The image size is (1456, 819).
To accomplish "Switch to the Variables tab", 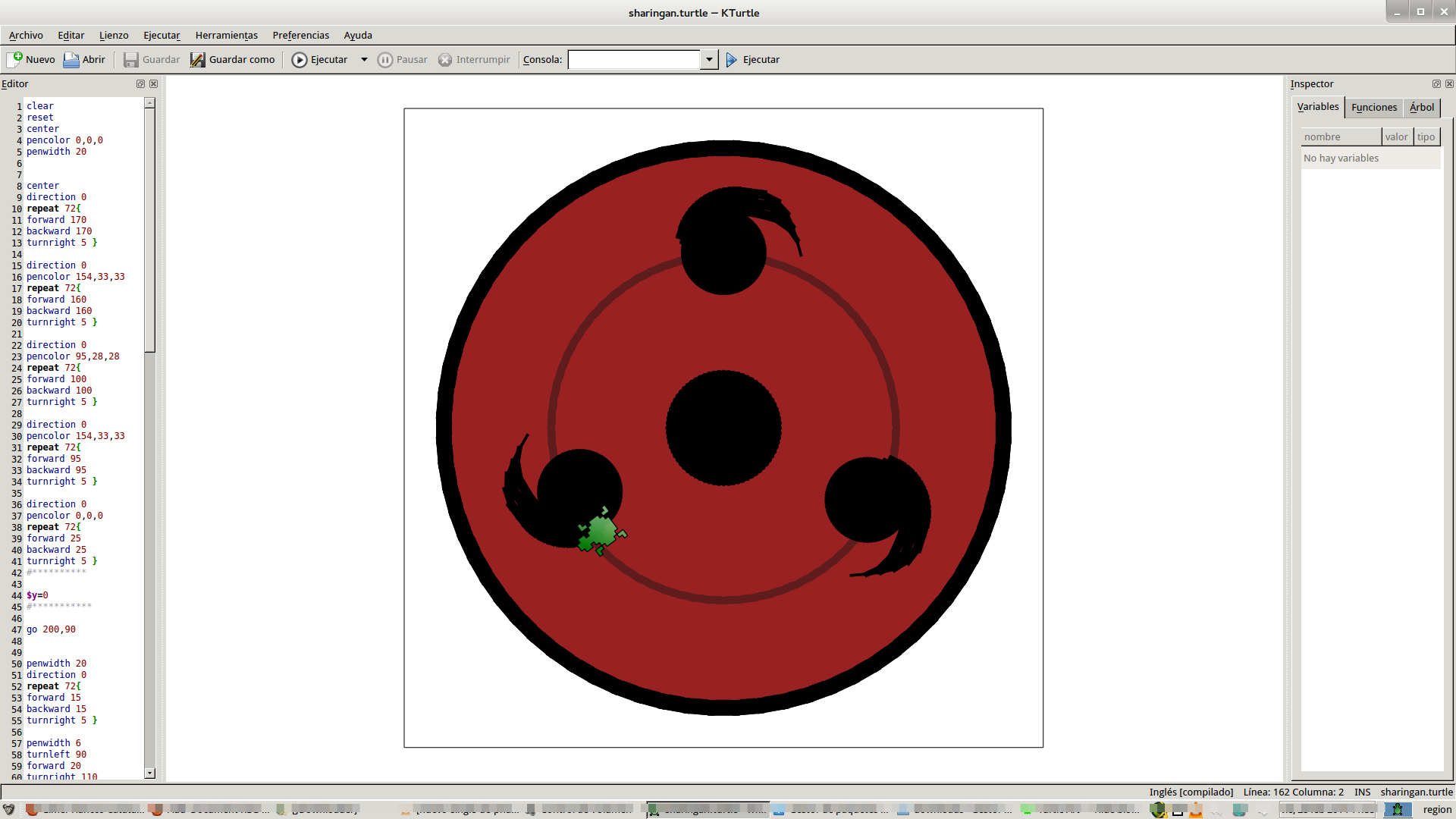I will pyautogui.click(x=1318, y=107).
